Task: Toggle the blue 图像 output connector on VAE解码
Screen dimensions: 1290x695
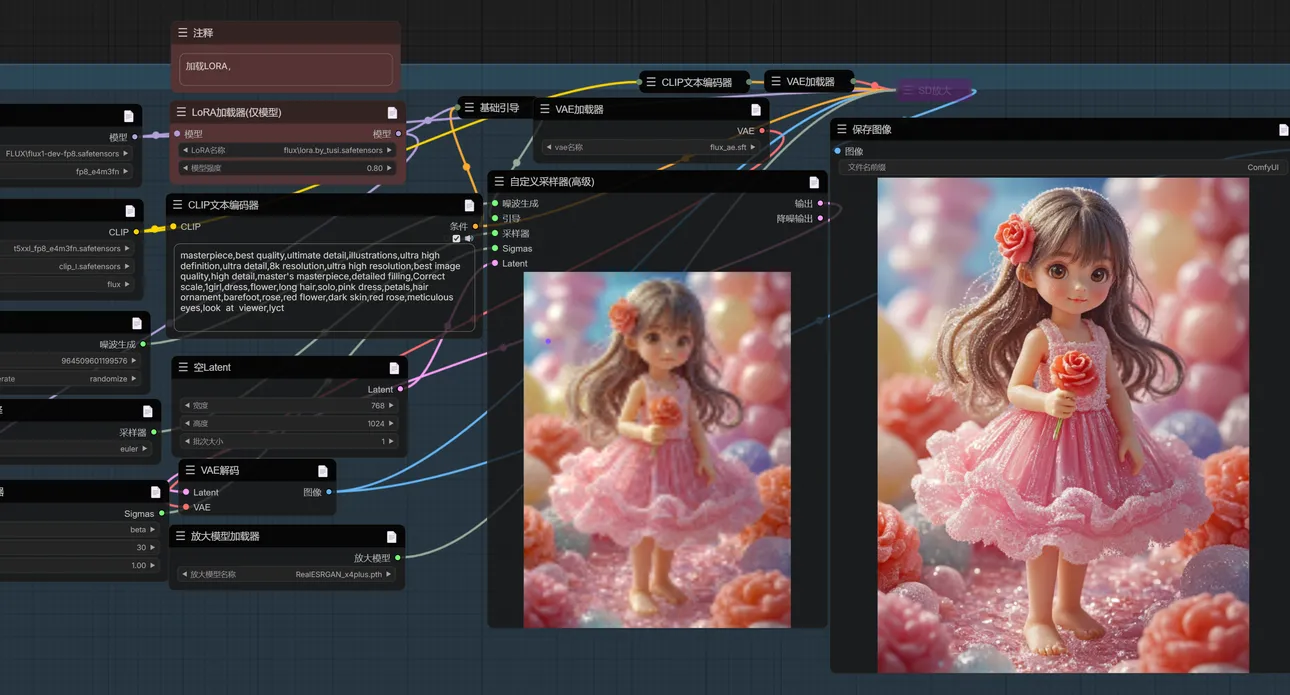Action: (x=329, y=492)
